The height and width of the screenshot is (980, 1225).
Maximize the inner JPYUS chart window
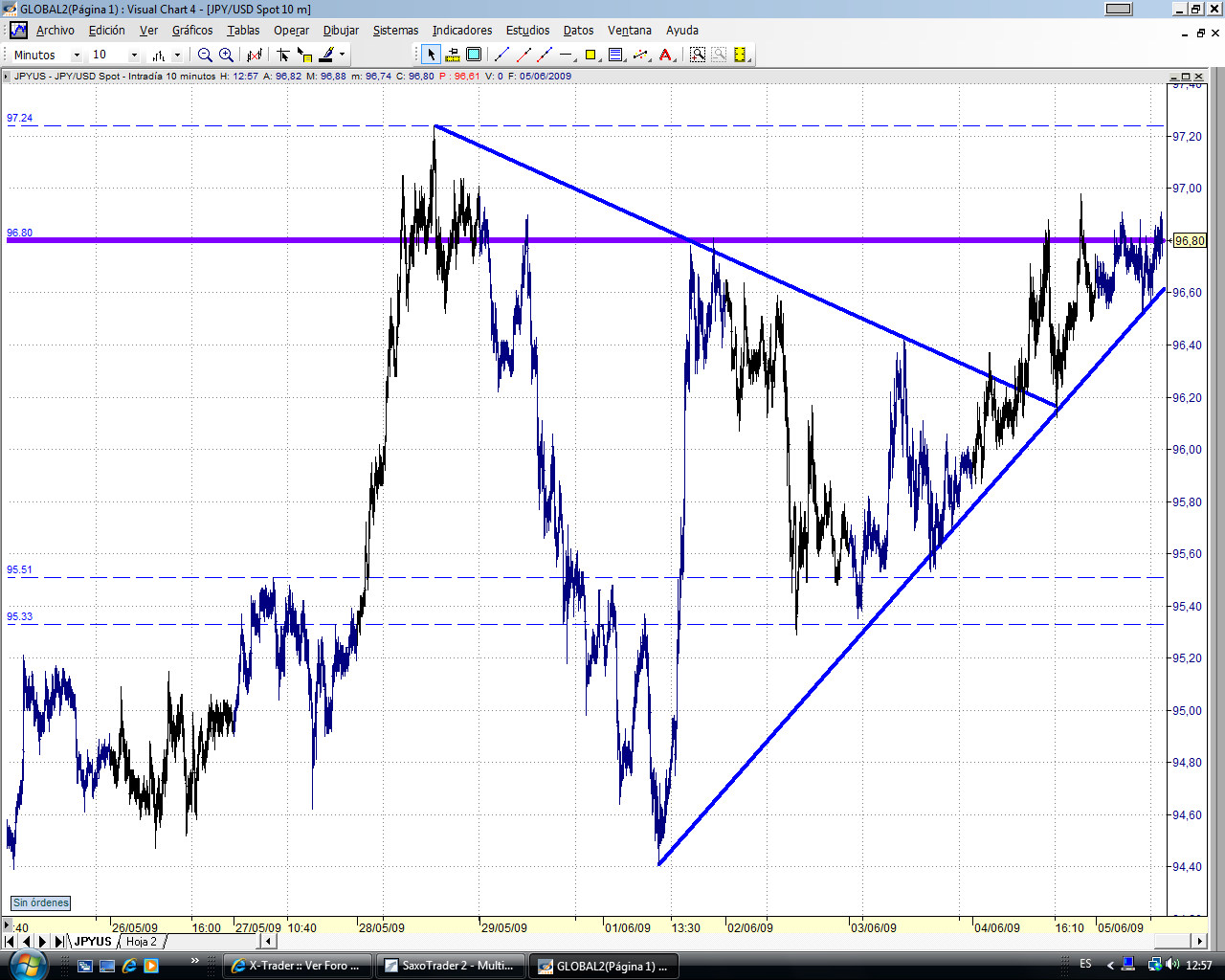coord(1186,77)
